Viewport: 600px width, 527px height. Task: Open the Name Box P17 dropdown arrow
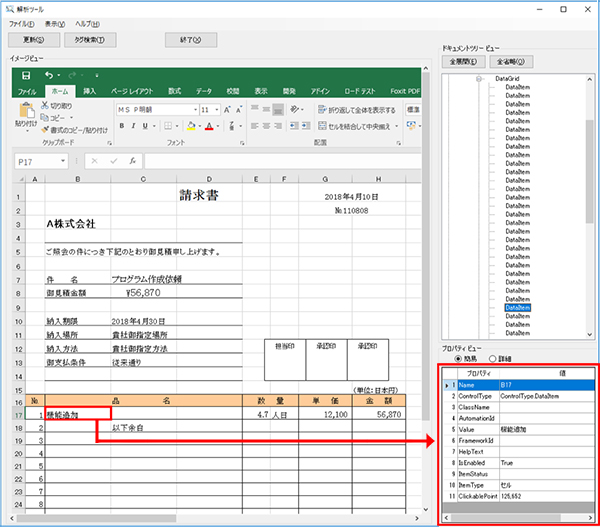coord(63,161)
